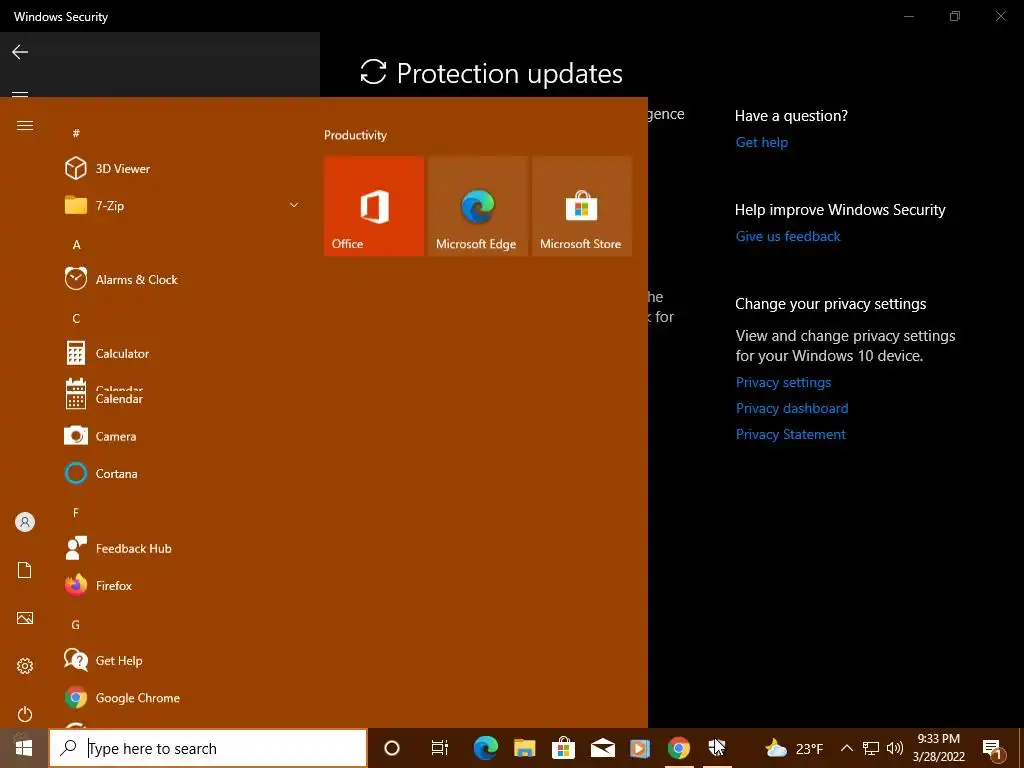Open the Microsoft Store tile
The image size is (1024, 768).
[x=582, y=206]
